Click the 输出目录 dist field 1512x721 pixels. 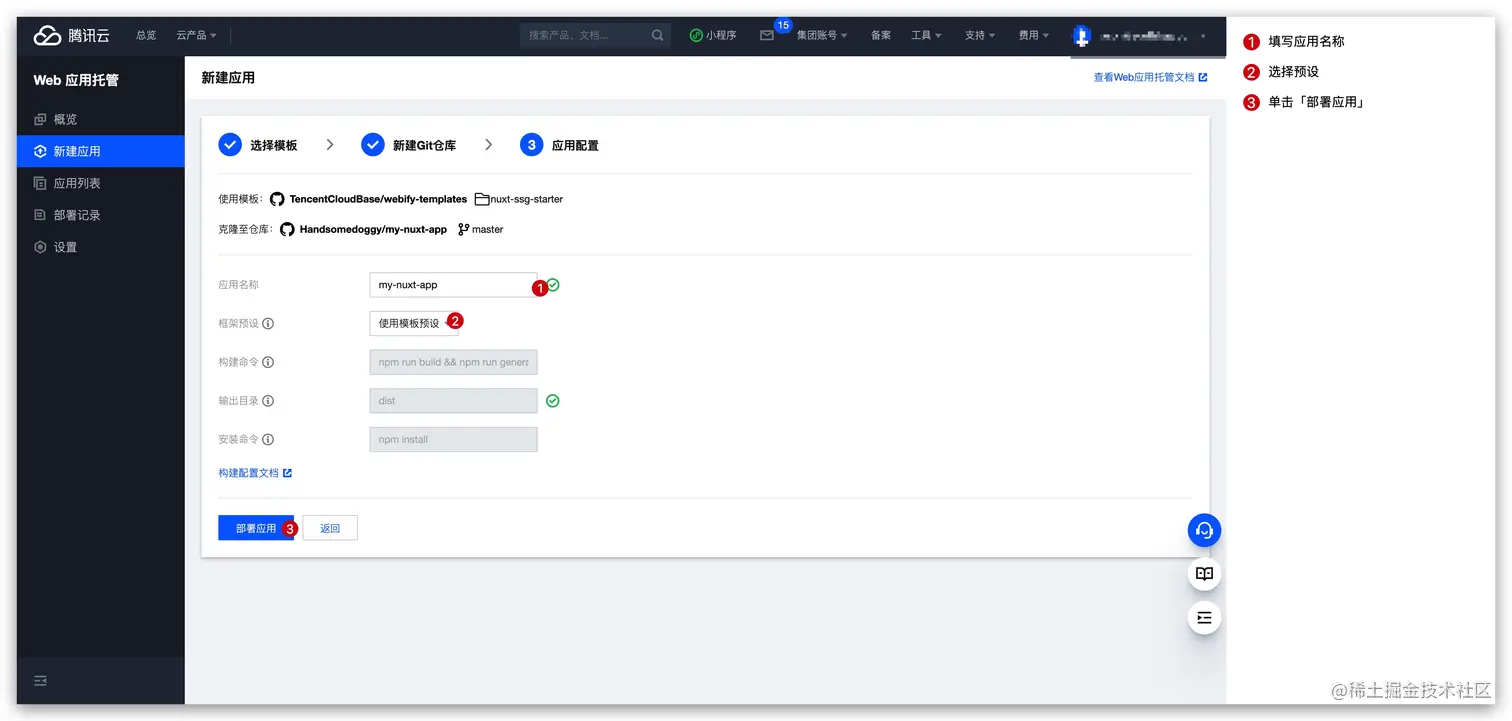coord(453,401)
